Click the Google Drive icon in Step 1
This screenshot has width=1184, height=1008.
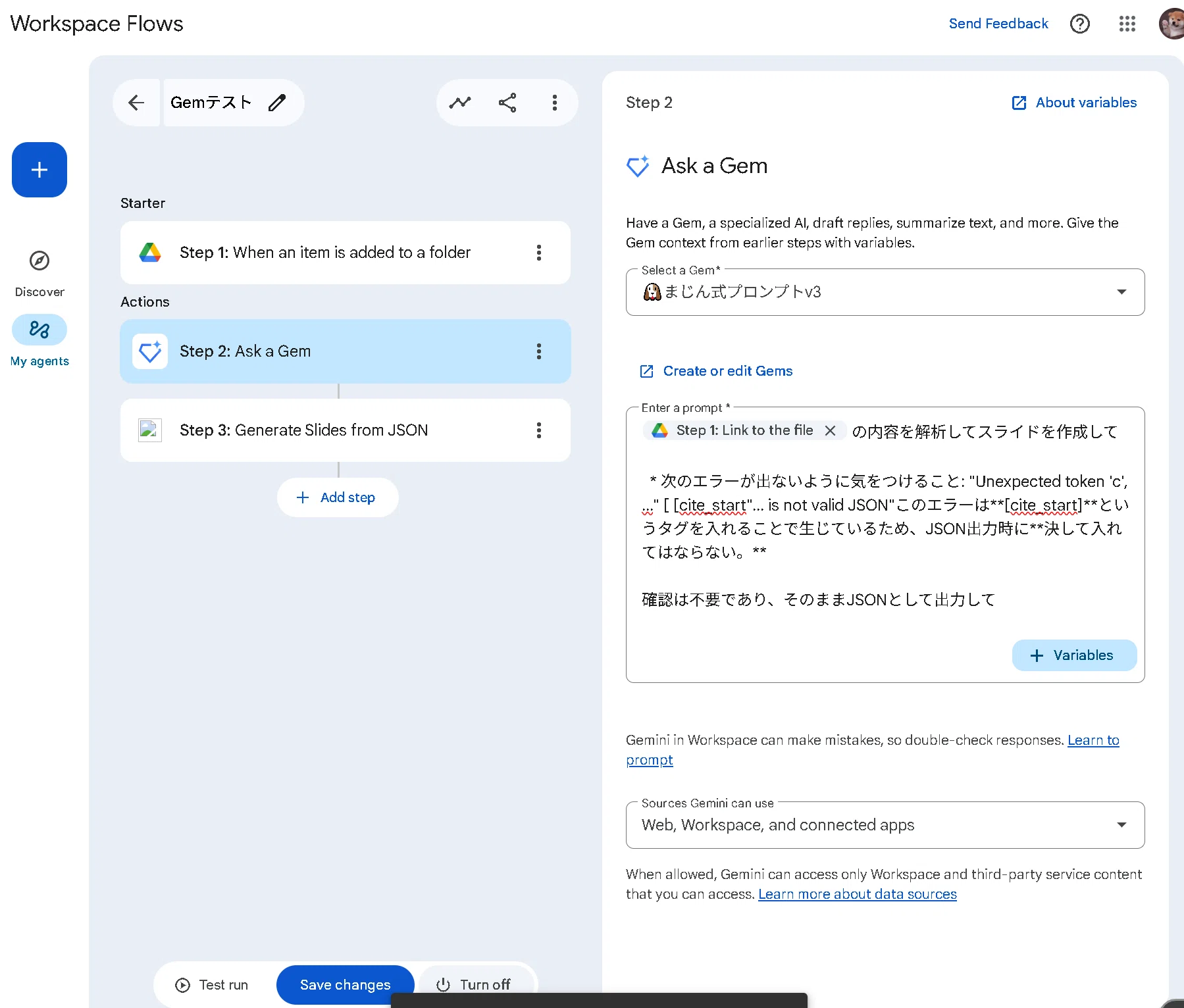point(150,253)
